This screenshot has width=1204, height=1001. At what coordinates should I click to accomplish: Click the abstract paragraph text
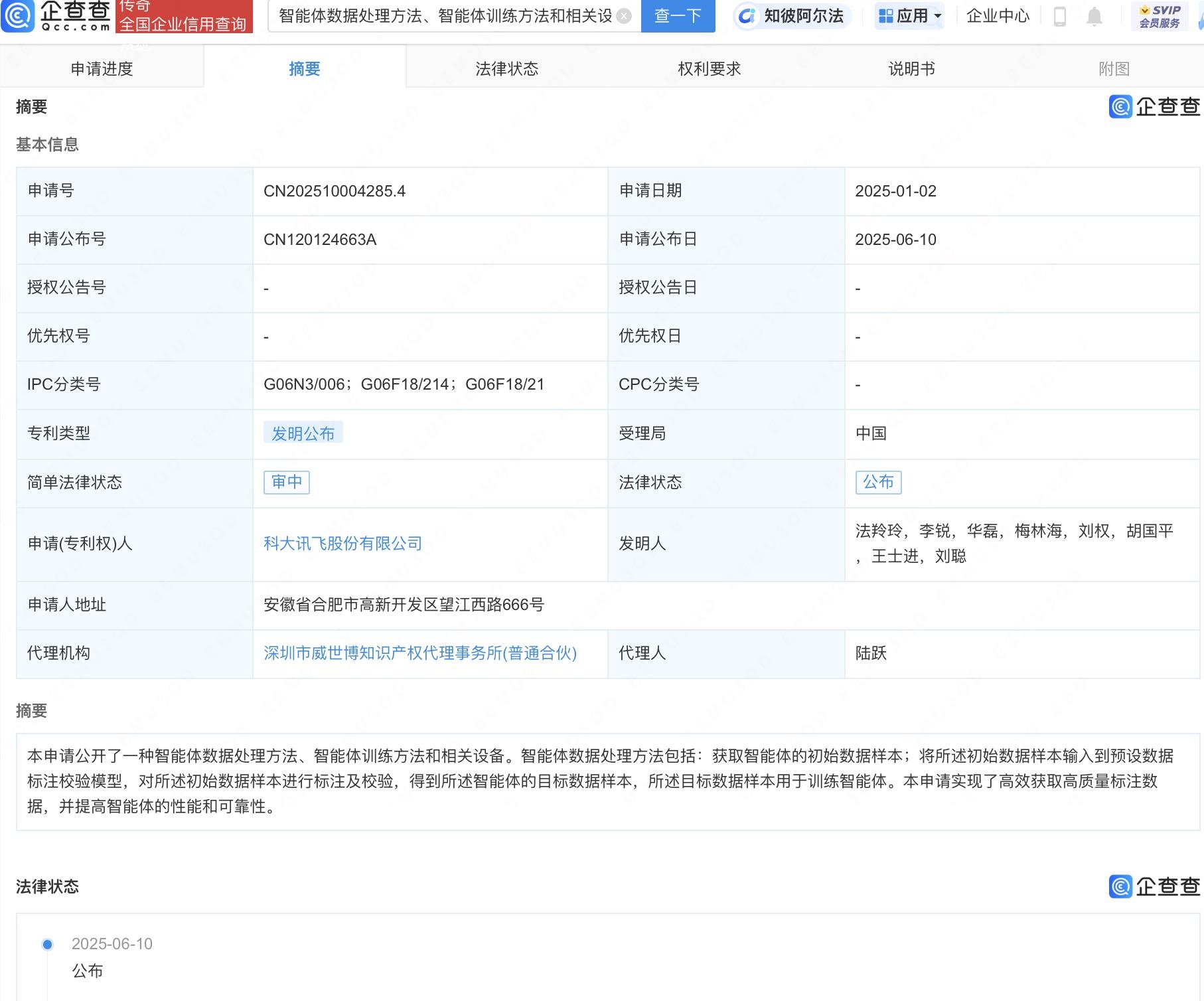(x=600, y=781)
